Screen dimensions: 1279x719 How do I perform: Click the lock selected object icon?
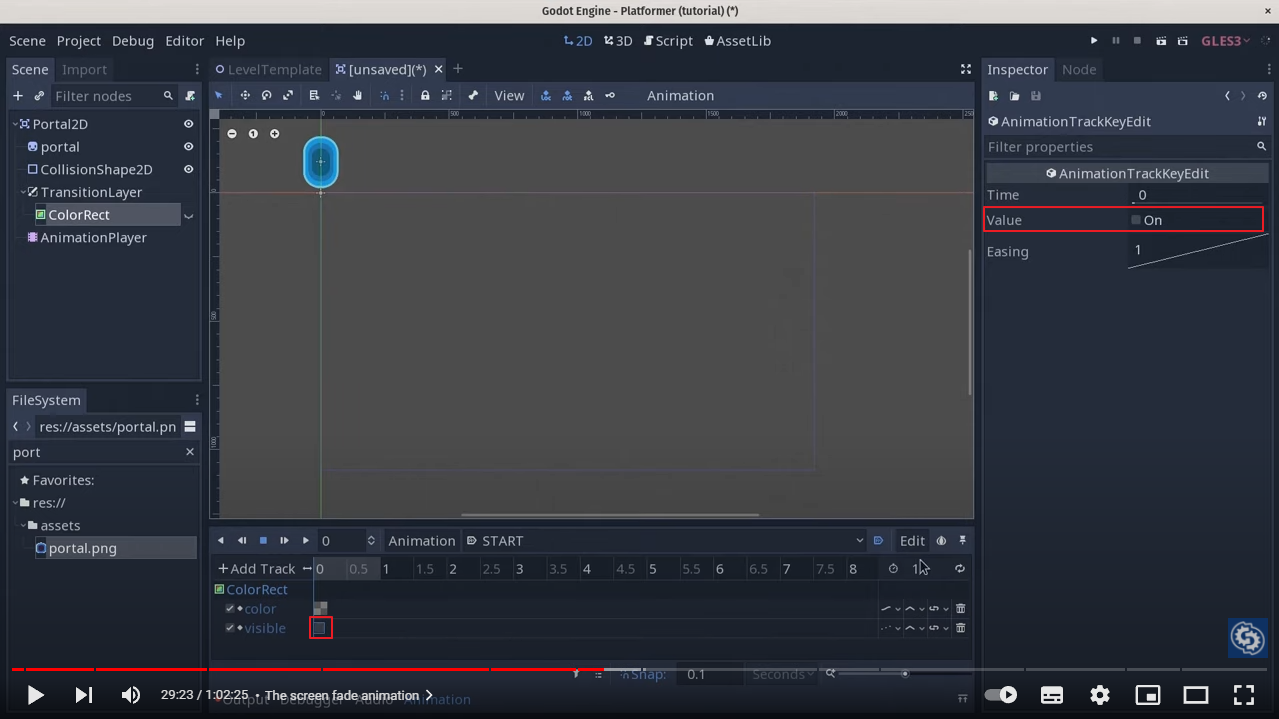click(425, 95)
